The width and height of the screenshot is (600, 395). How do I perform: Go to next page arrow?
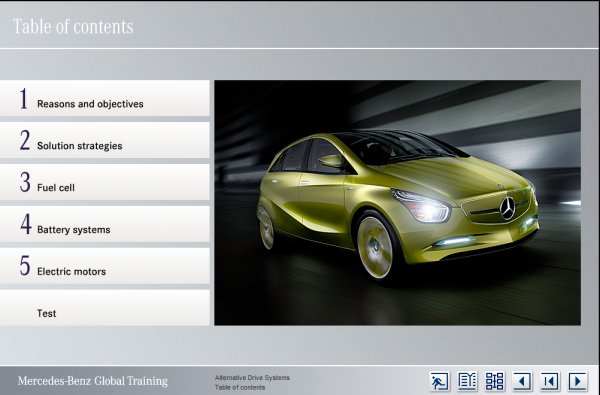577,381
